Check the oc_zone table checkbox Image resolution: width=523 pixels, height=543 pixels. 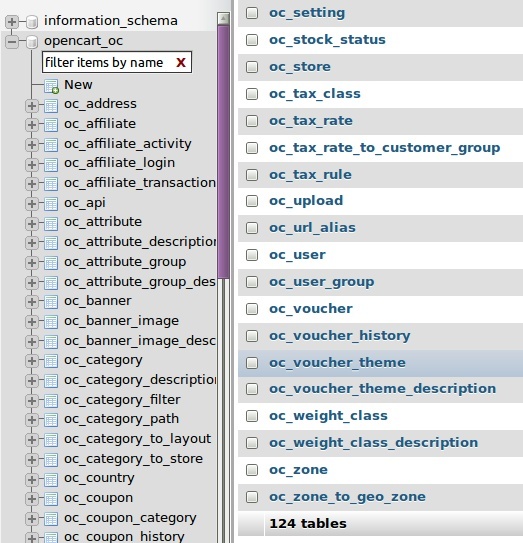[x=252, y=470]
